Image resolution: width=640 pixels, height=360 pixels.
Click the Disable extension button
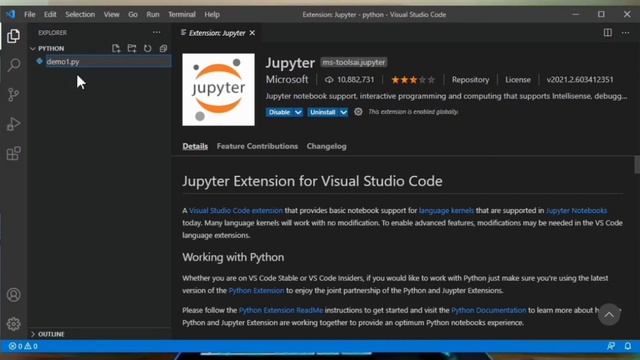coord(280,112)
